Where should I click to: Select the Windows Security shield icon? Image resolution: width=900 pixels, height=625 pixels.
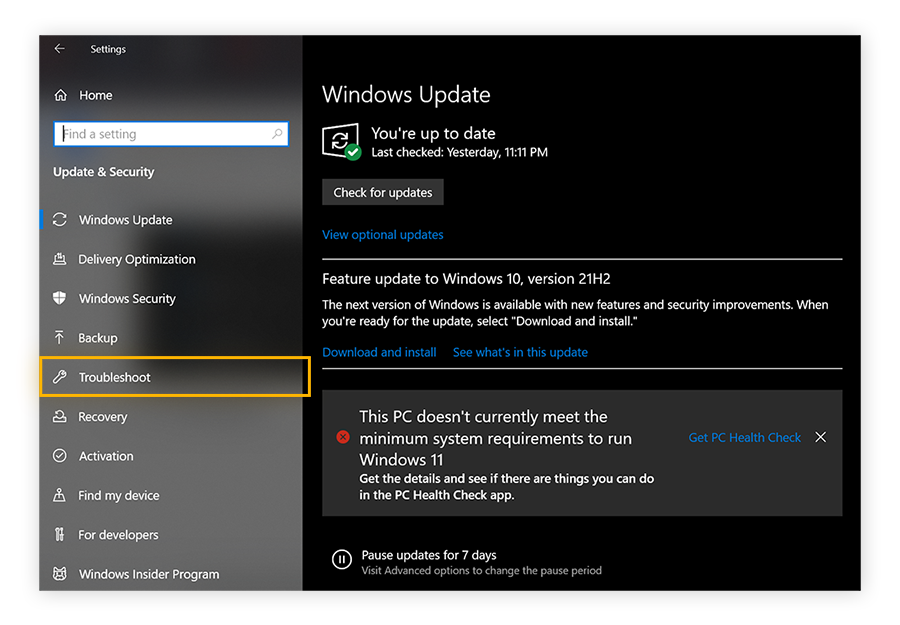[61, 298]
